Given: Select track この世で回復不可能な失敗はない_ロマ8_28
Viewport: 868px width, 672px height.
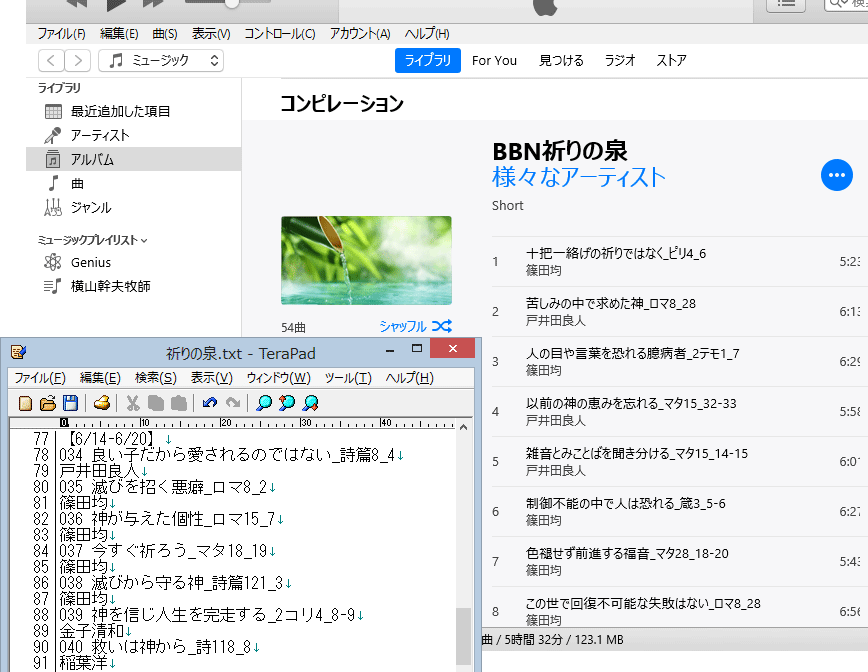Looking at the screenshot, I should (680, 607).
